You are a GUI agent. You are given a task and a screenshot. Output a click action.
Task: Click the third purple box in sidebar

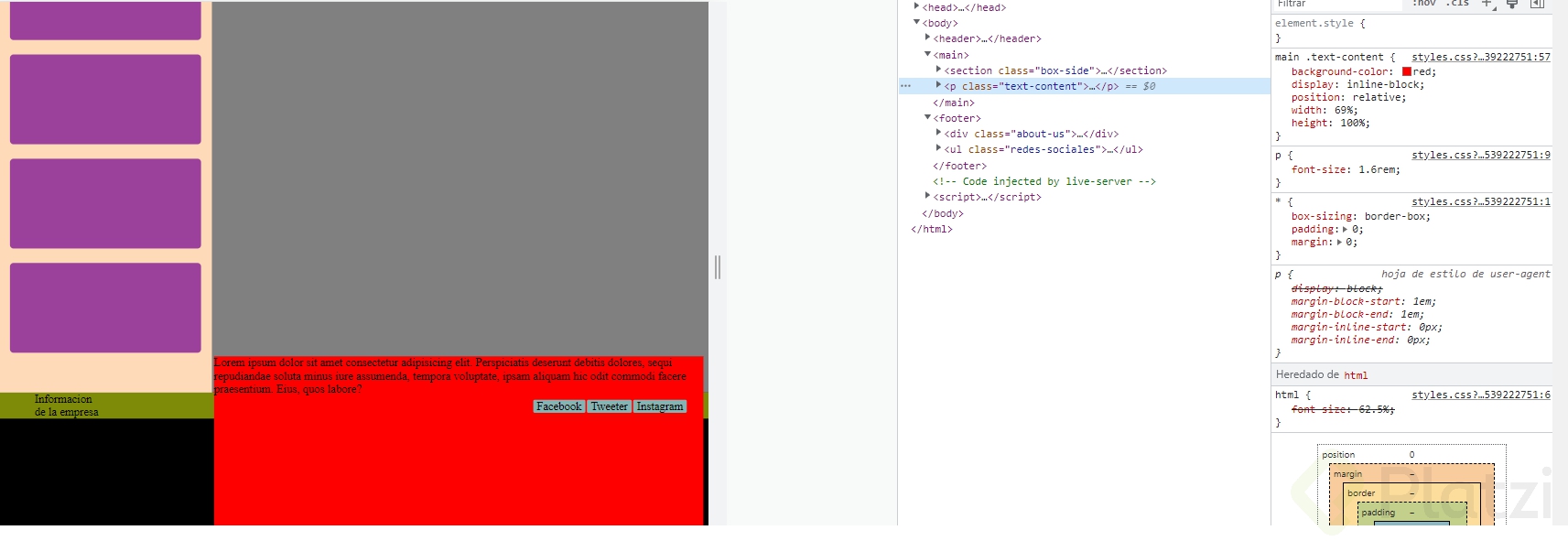click(x=105, y=203)
